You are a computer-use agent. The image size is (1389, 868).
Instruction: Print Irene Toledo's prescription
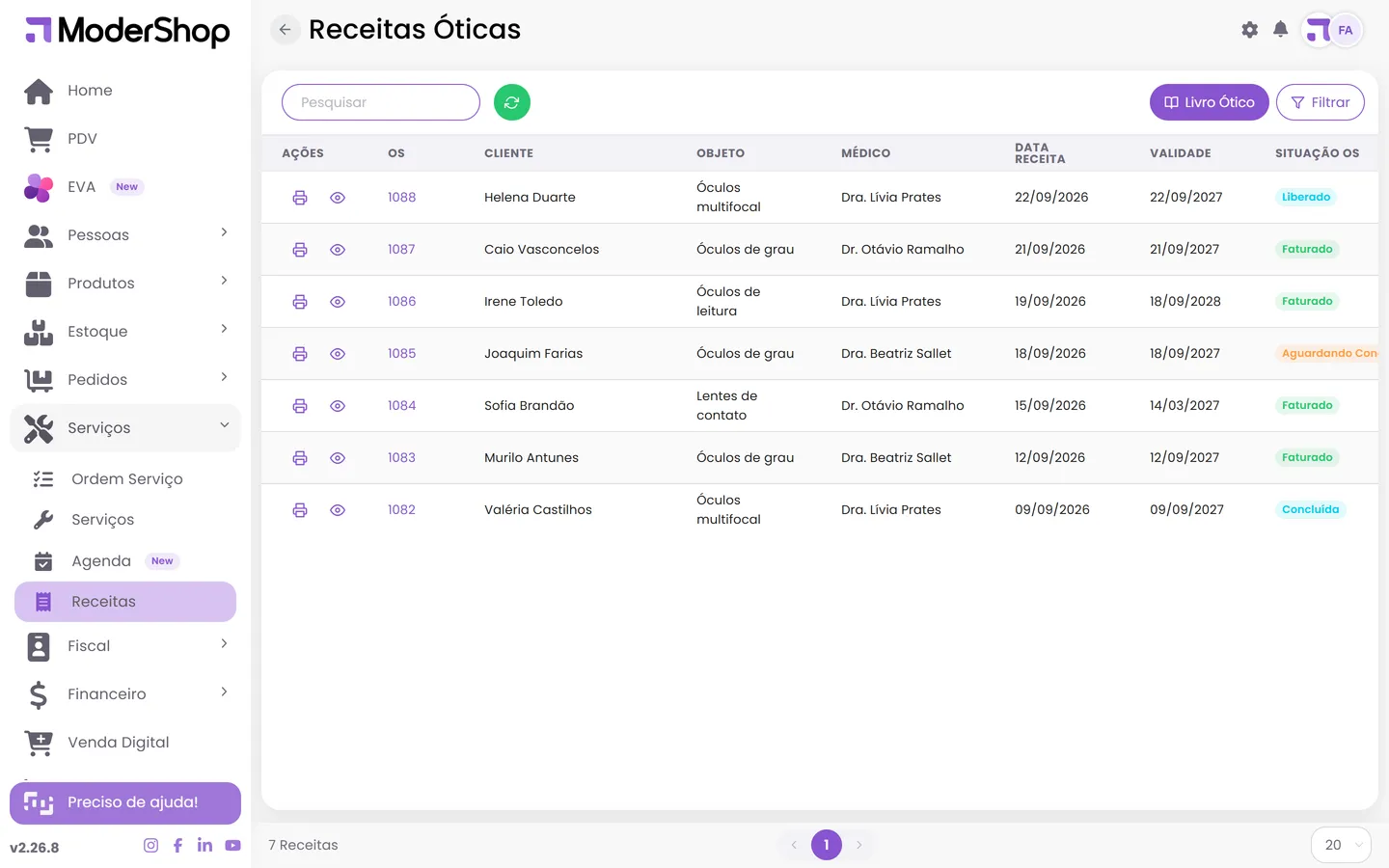[x=300, y=302]
